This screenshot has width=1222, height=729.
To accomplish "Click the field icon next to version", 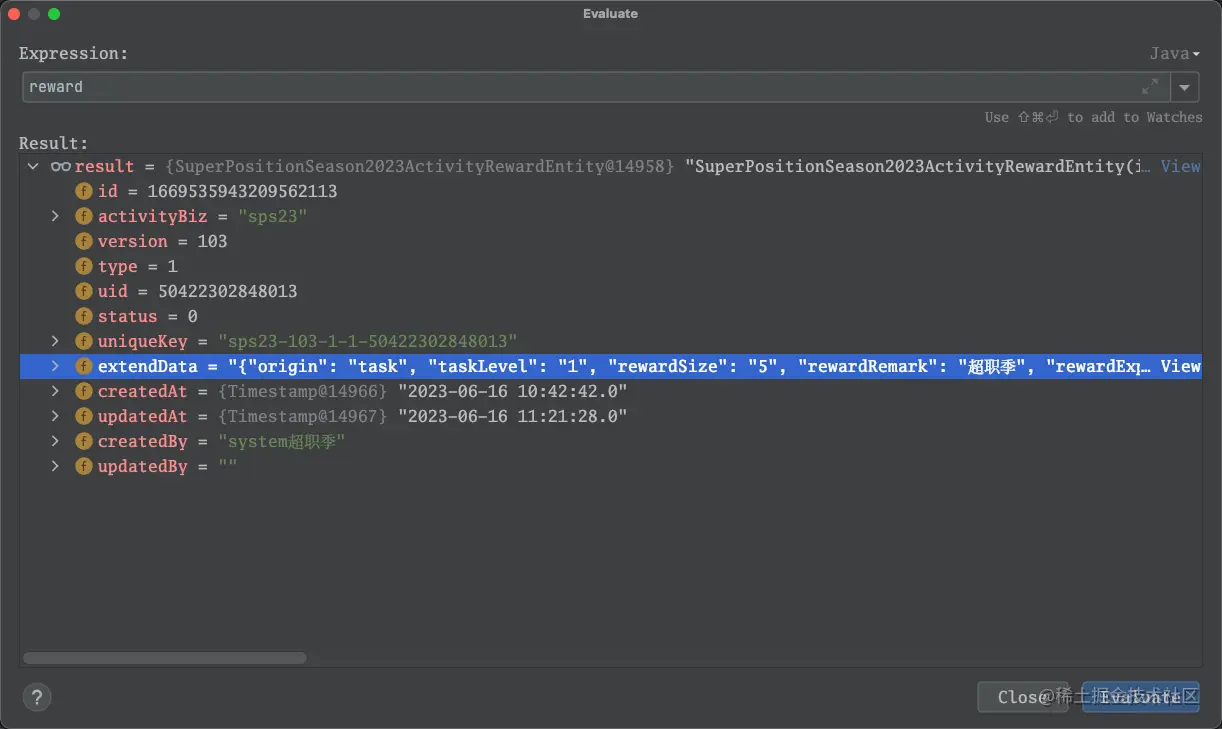I will pyautogui.click(x=84, y=241).
